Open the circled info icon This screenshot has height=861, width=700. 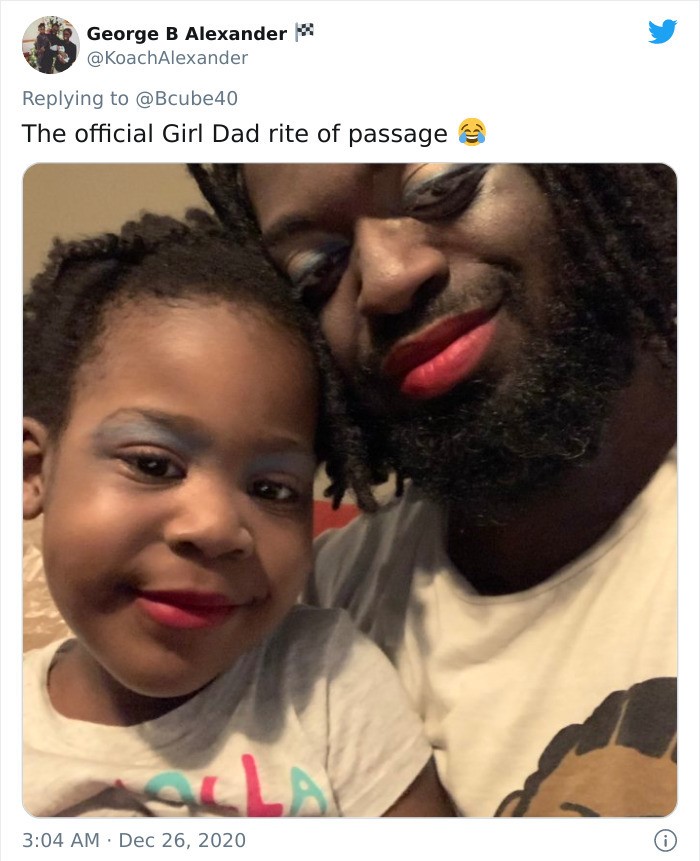[665, 840]
